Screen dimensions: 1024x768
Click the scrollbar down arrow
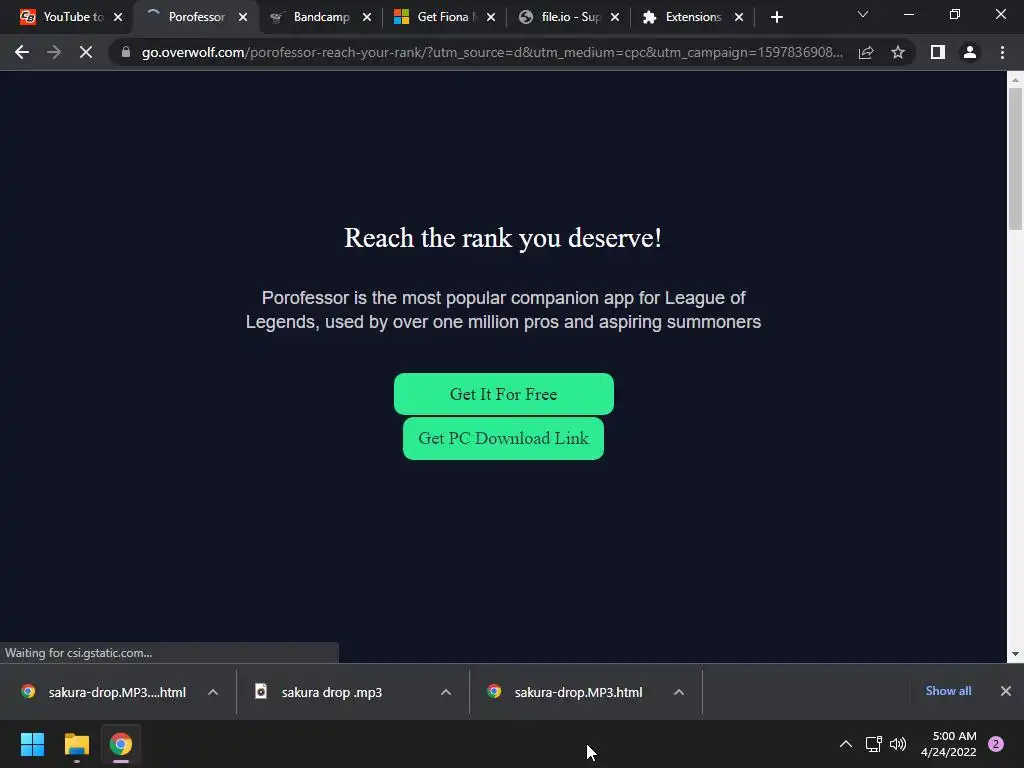click(1015, 654)
